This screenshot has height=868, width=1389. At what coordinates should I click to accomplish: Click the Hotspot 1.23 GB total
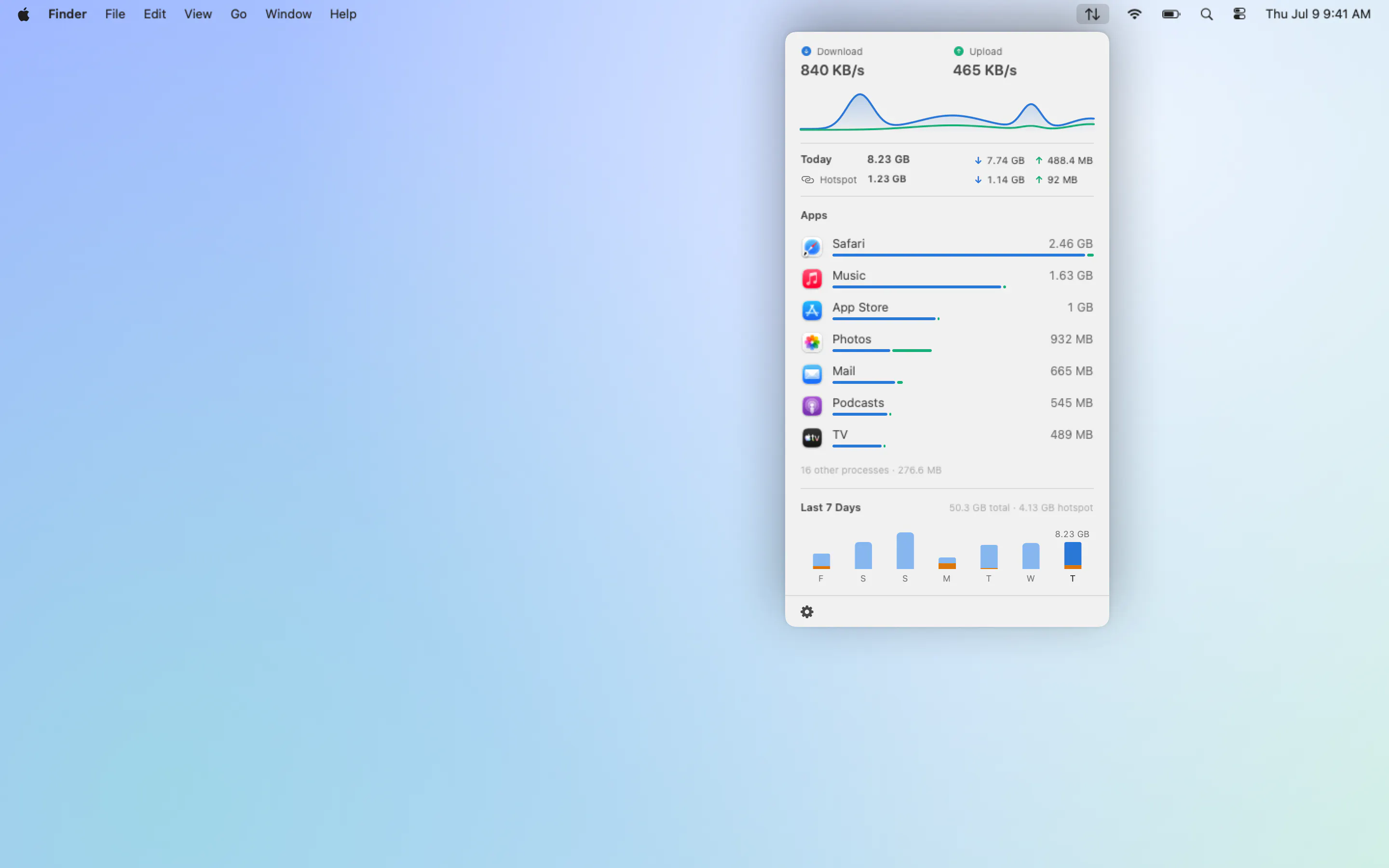click(x=886, y=178)
